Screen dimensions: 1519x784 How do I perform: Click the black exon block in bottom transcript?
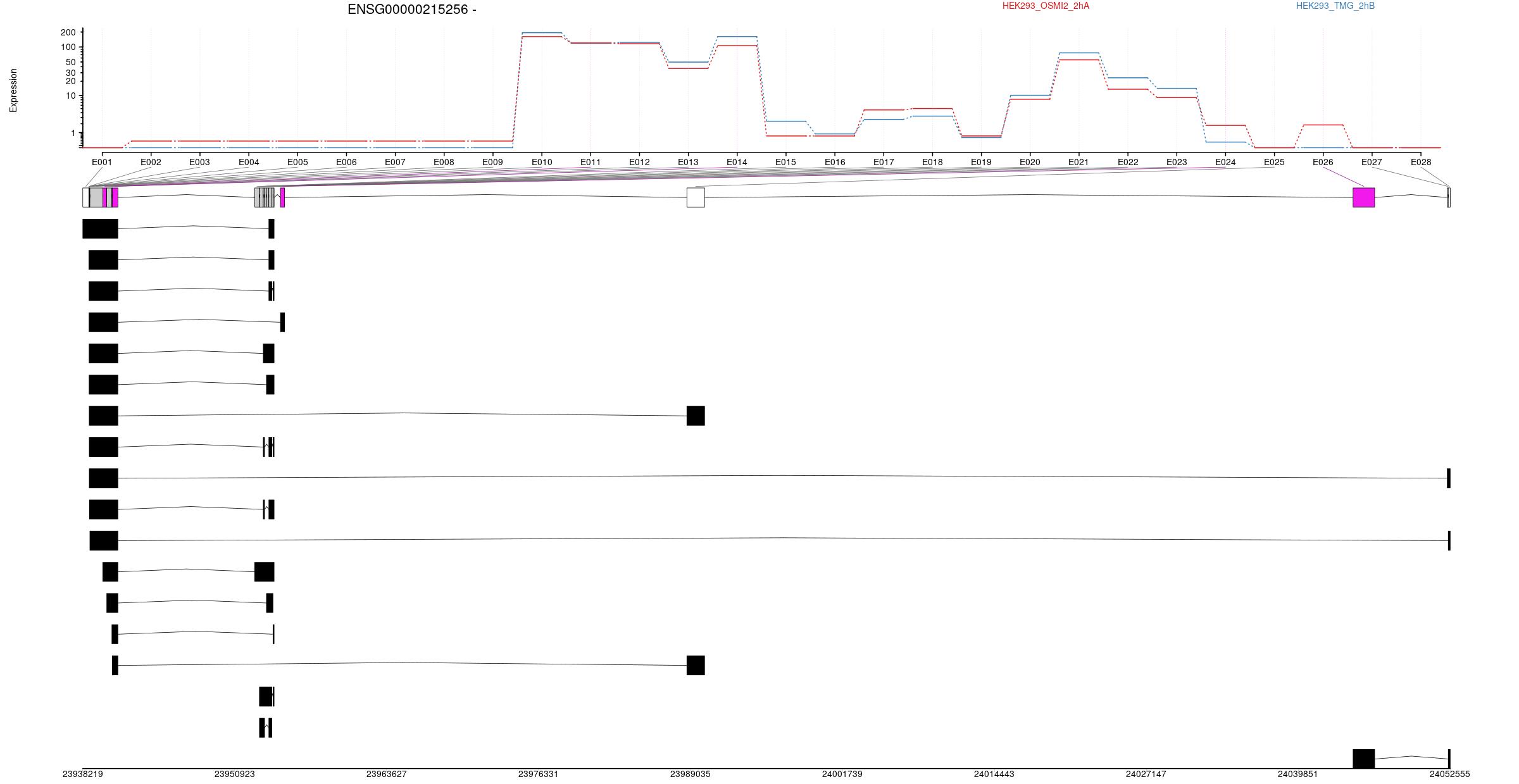1364,759
